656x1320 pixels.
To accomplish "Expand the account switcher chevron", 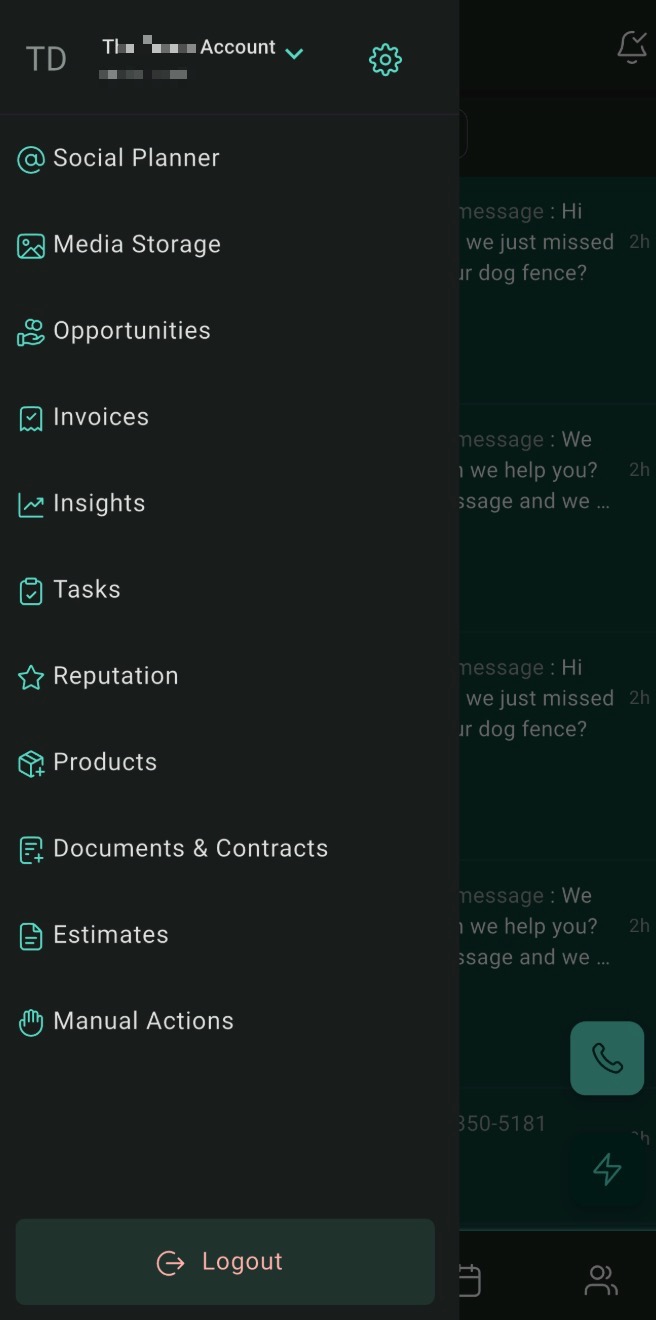I will point(294,53).
